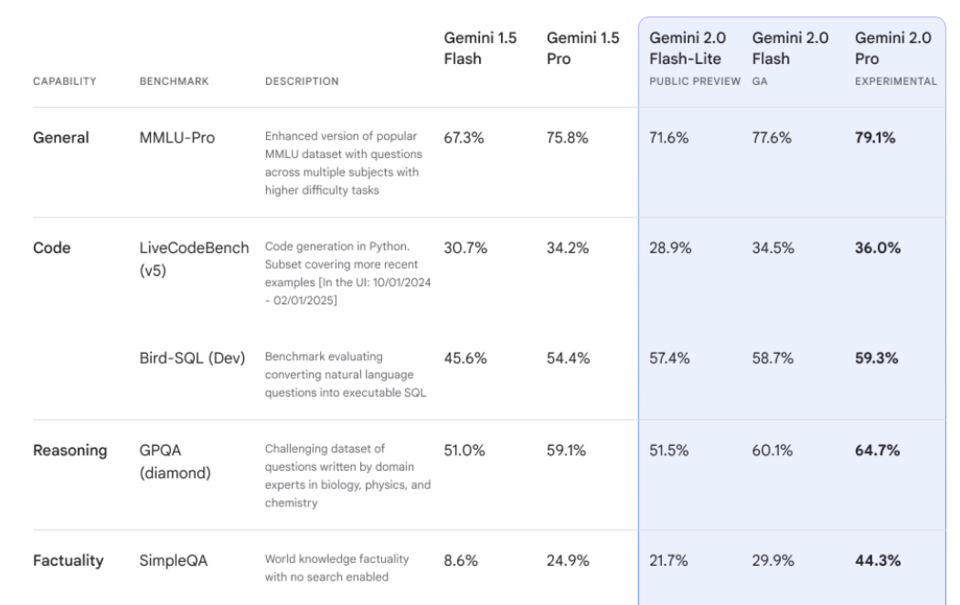
Task: Select the Gemini 2.0 Pro column header
Action: point(893,48)
